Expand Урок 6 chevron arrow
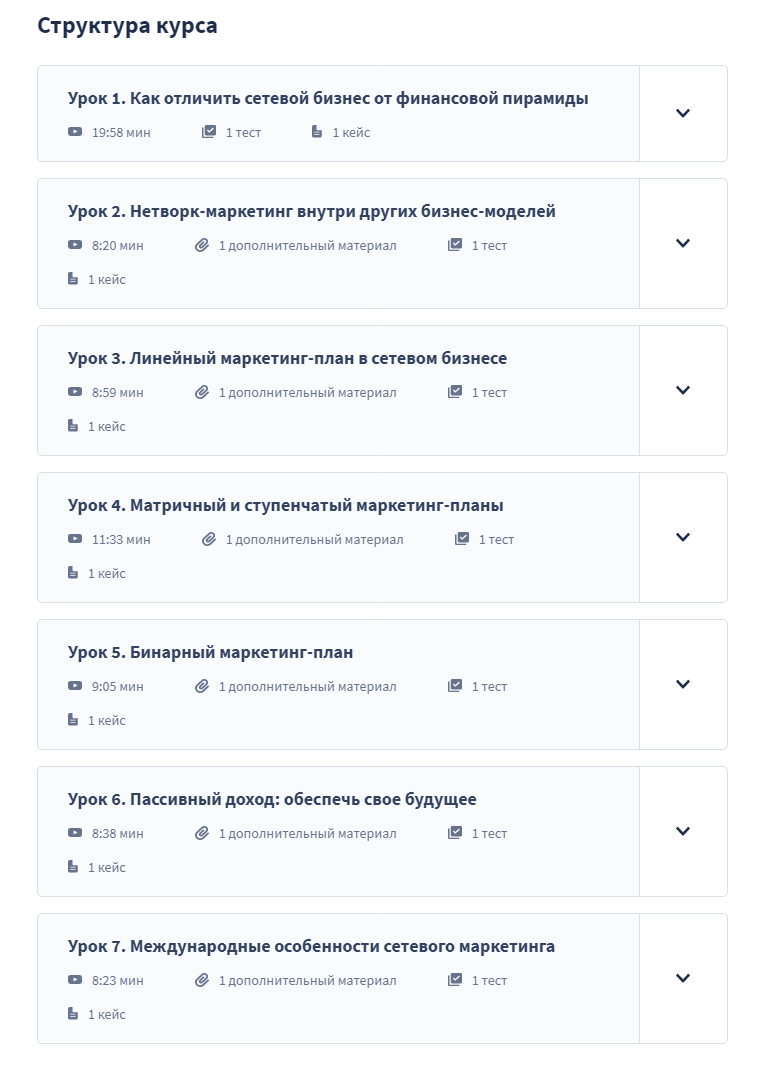Image resolution: width=773 pixels, height=1070 pixels. coord(683,831)
